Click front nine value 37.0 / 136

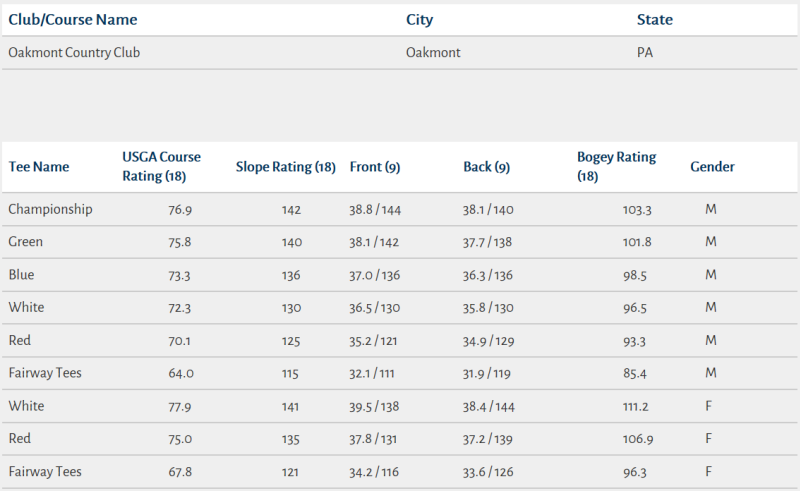point(374,276)
